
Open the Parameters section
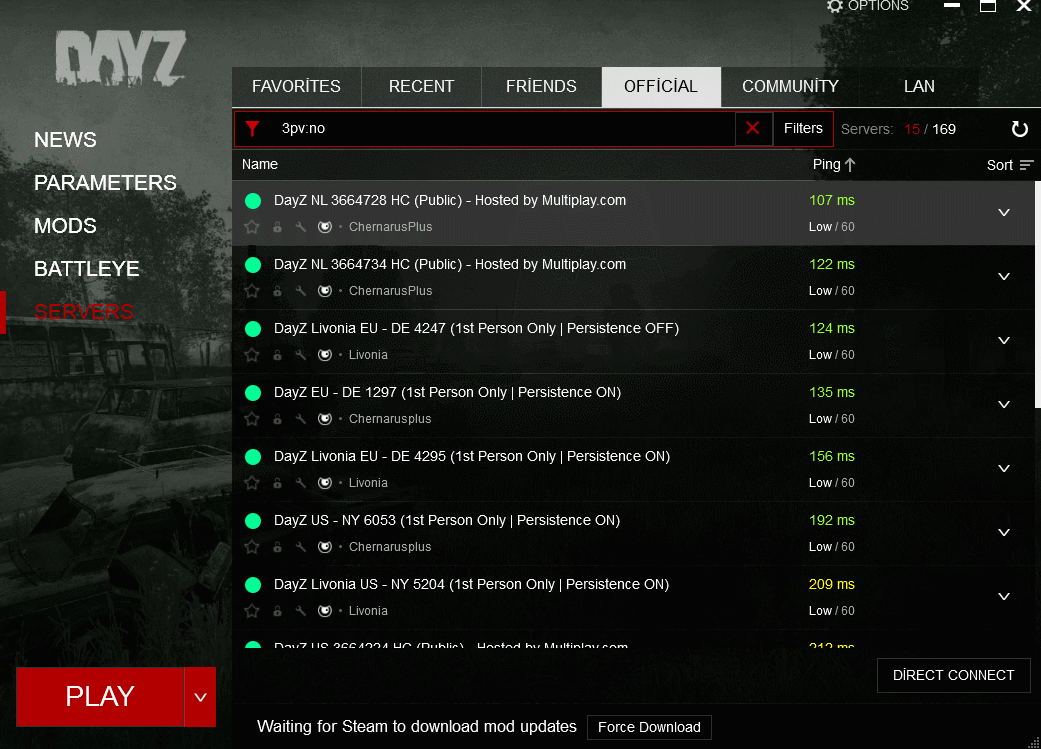[x=105, y=183]
